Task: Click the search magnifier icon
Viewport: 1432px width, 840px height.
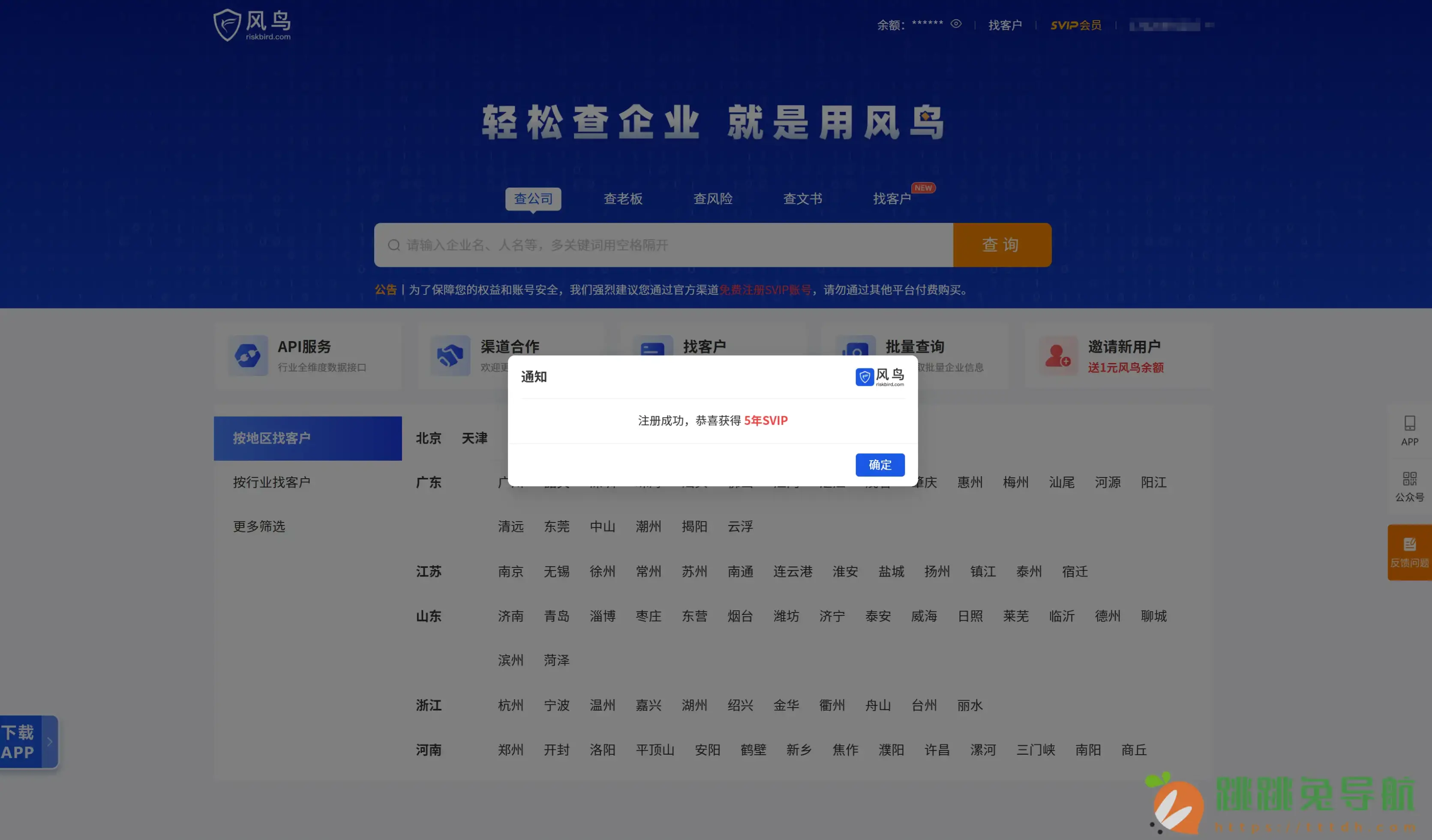Action: (x=394, y=245)
